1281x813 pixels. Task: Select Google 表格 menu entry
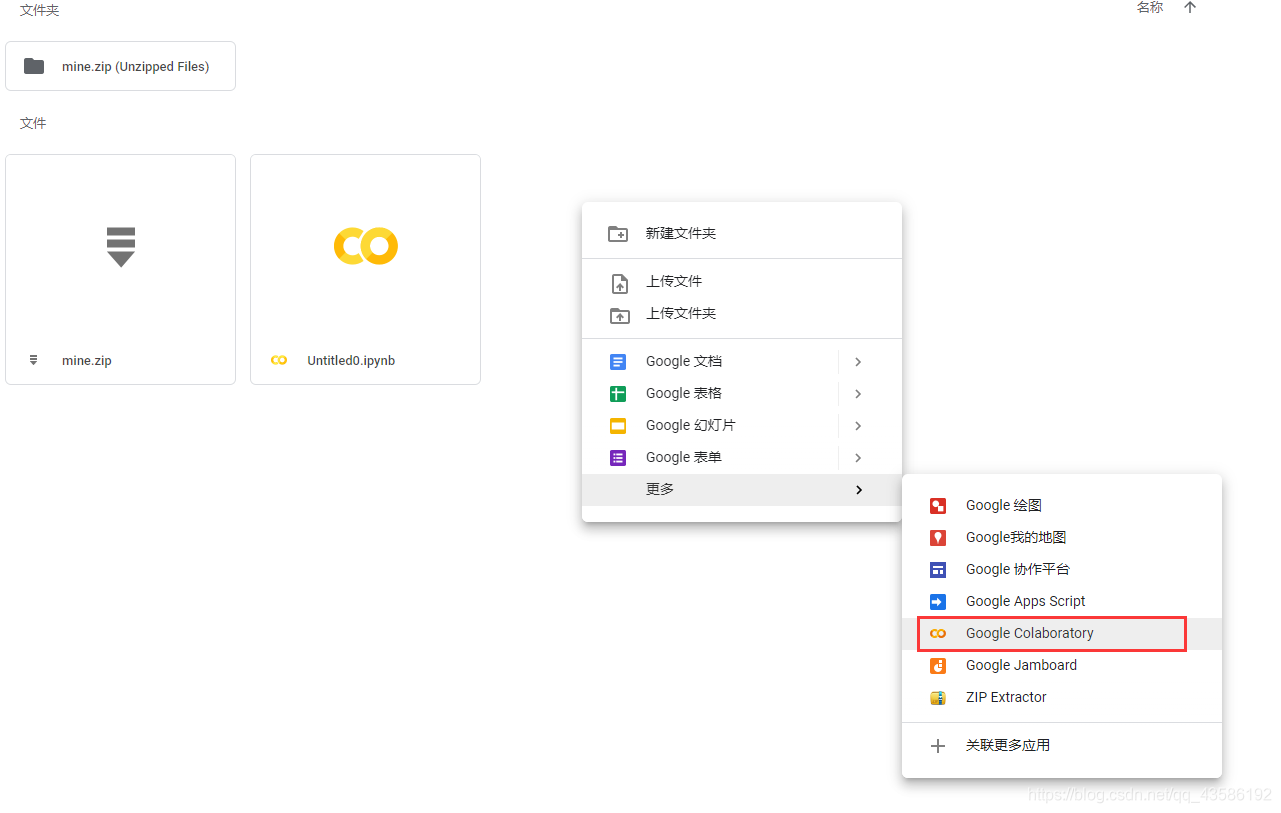(x=742, y=394)
